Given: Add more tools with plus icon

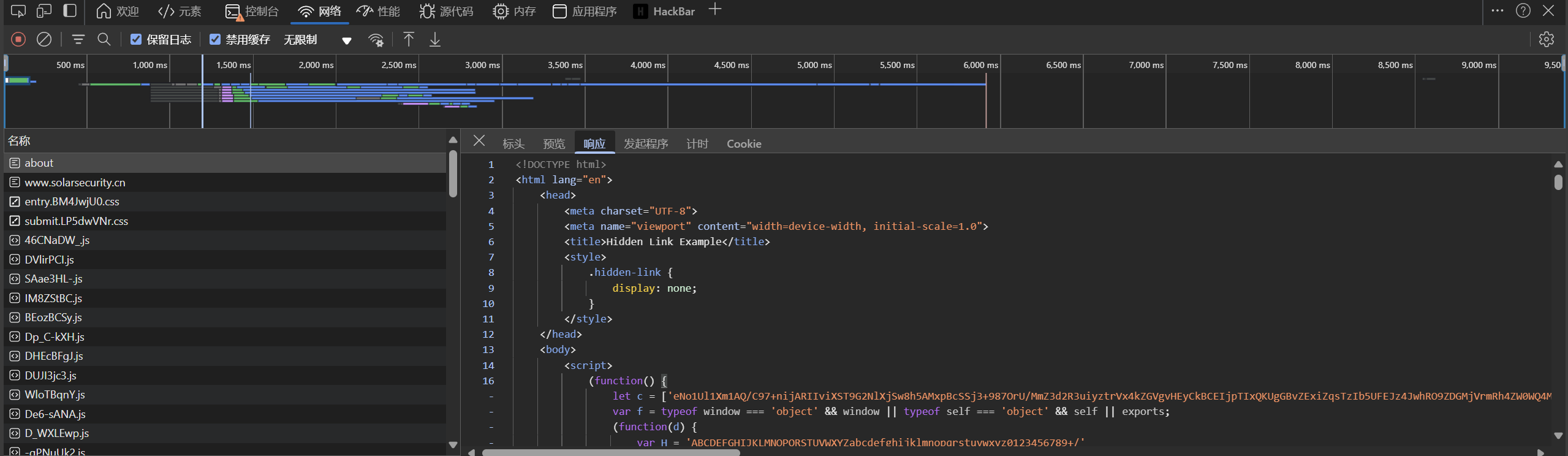Looking at the screenshot, I should (714, 10).
